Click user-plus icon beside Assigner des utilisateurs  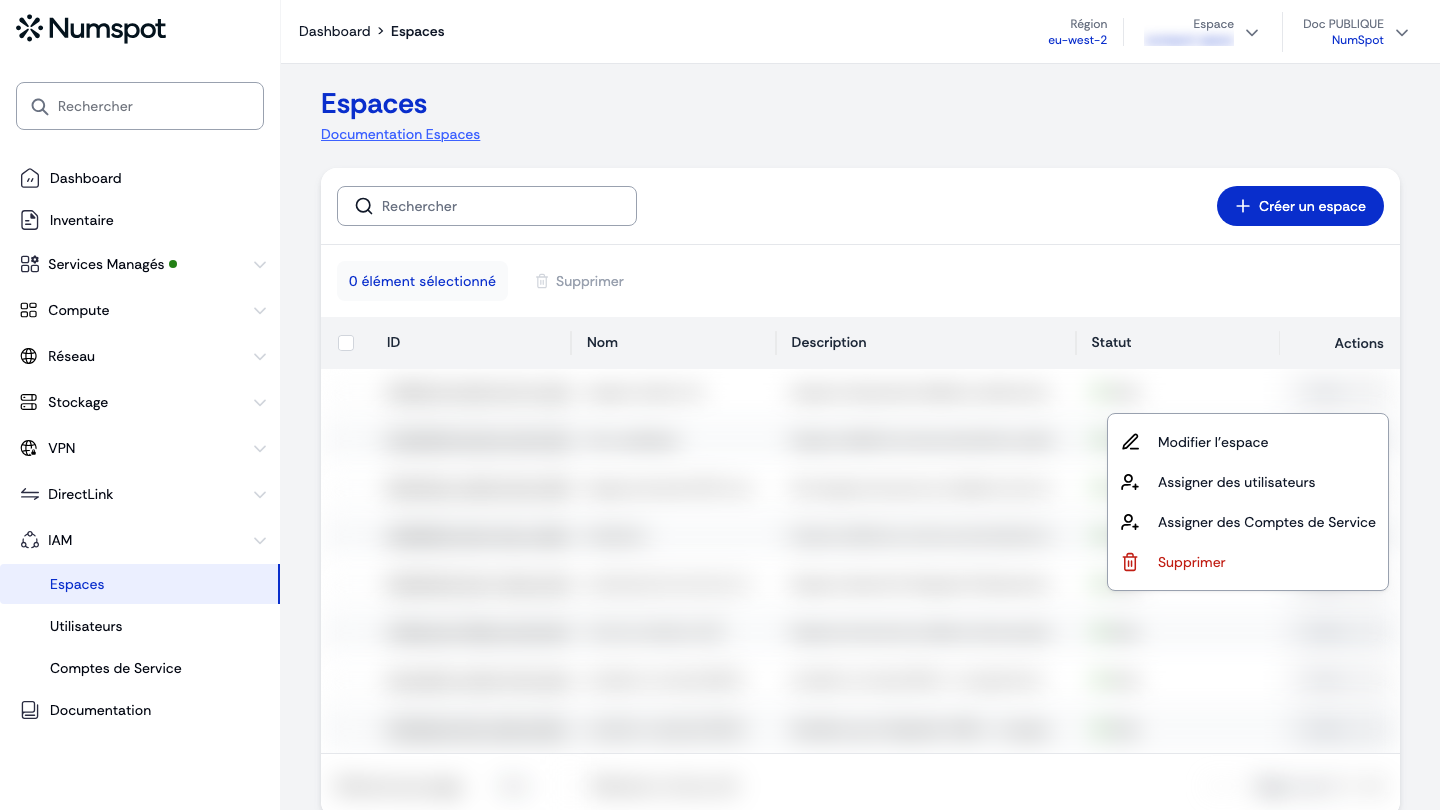point(1130,482)
